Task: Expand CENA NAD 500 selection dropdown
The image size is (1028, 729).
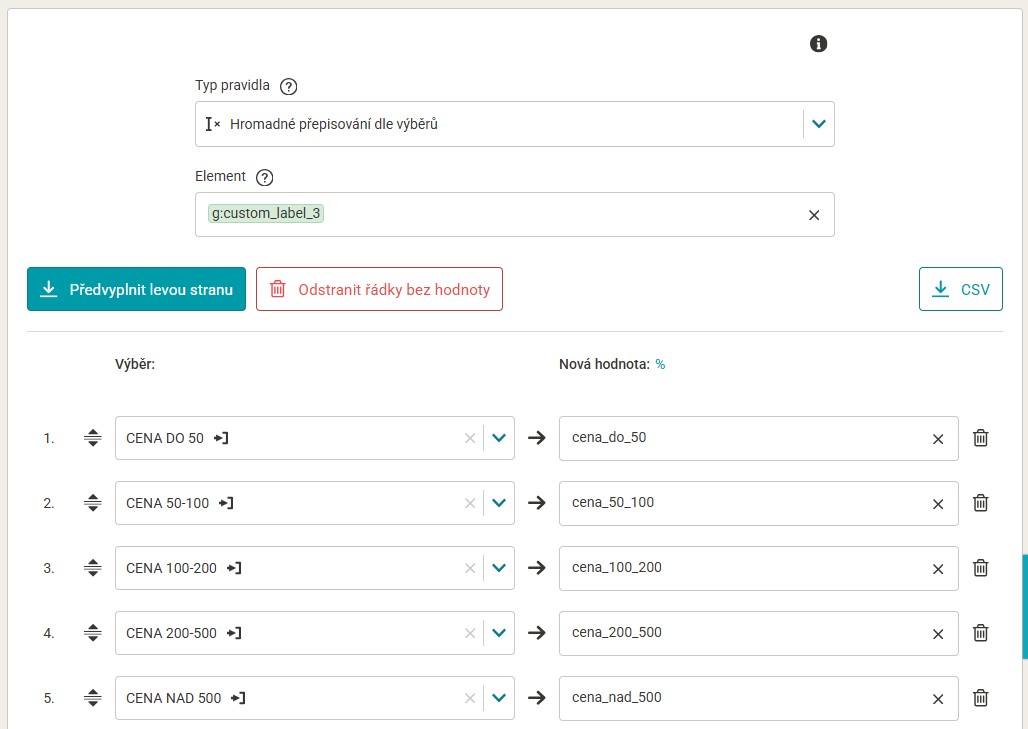Action: pyautogui.click(x=499, y=698)
